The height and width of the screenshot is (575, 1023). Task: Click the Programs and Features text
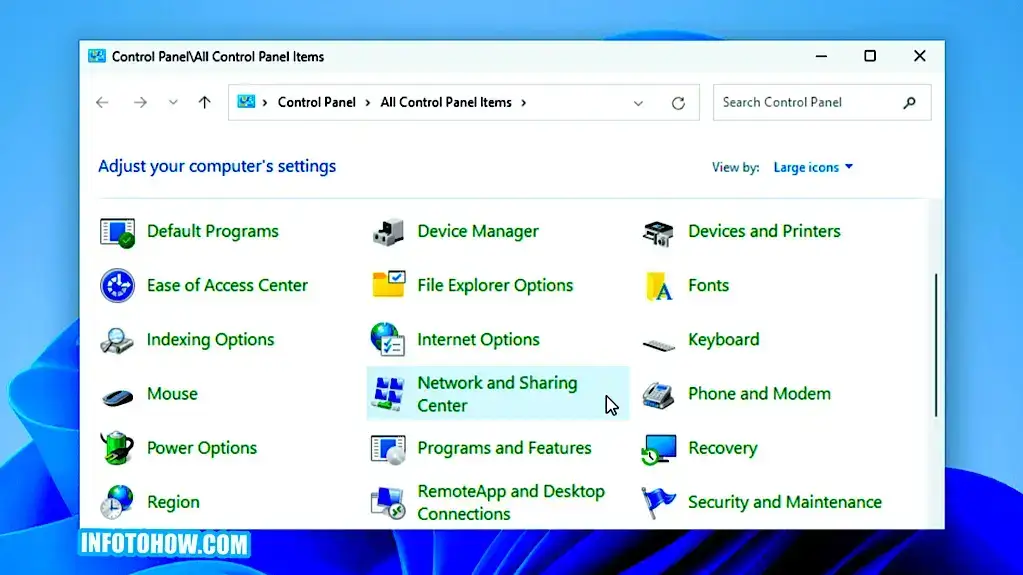504,448
